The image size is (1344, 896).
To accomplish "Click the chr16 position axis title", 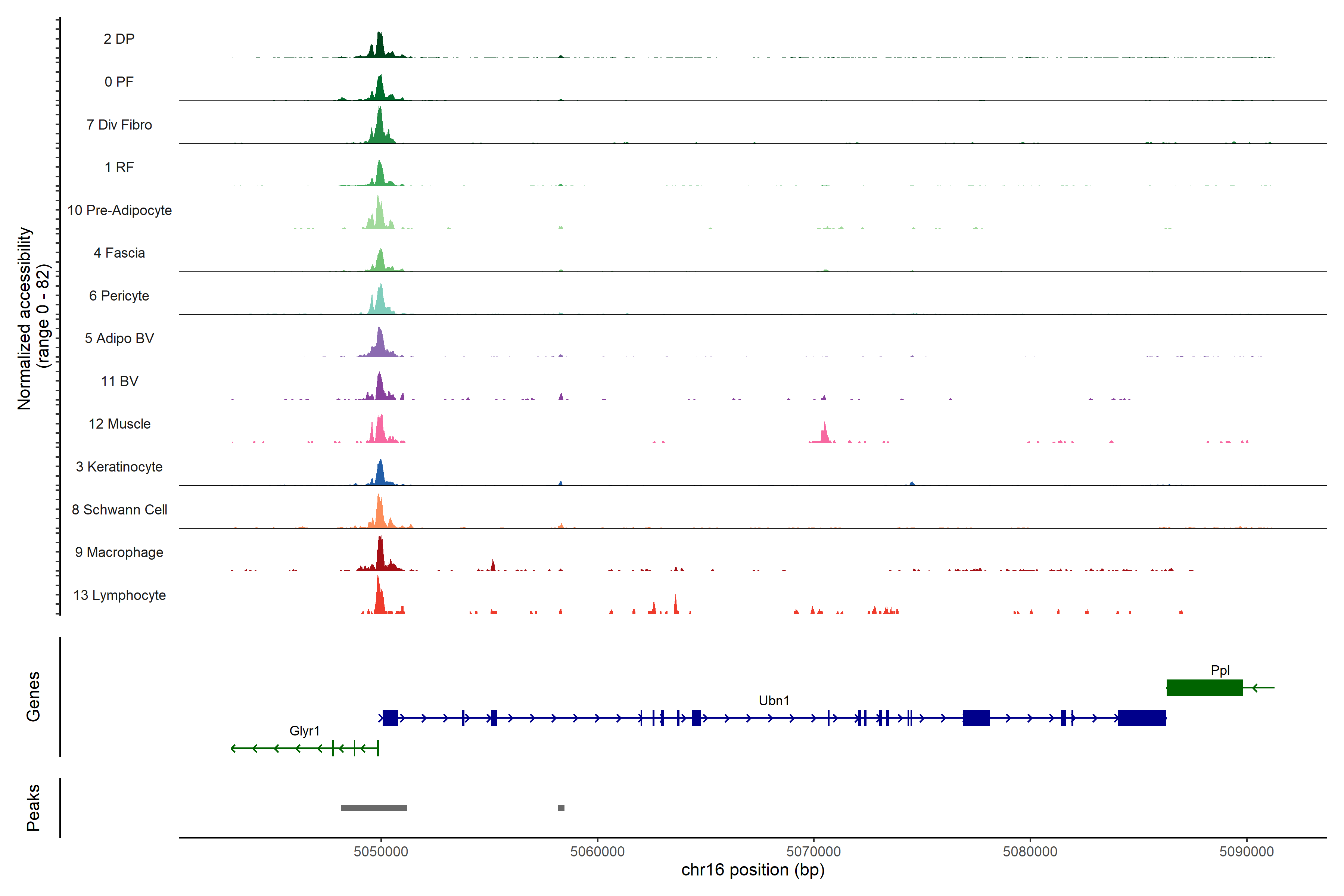I will [x=753, y=870].
